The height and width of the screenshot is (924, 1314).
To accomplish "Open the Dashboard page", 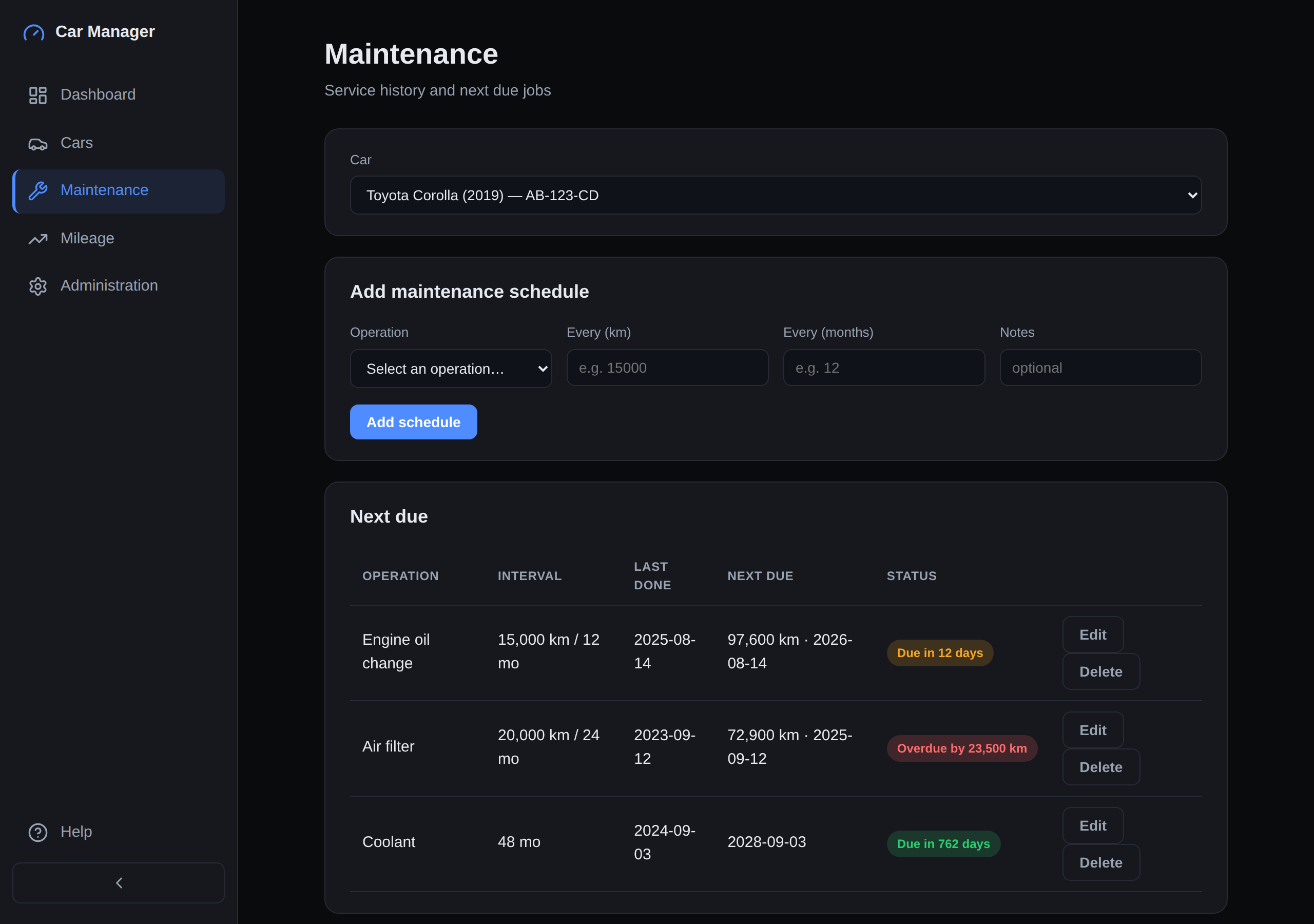I will coord(119,95).
